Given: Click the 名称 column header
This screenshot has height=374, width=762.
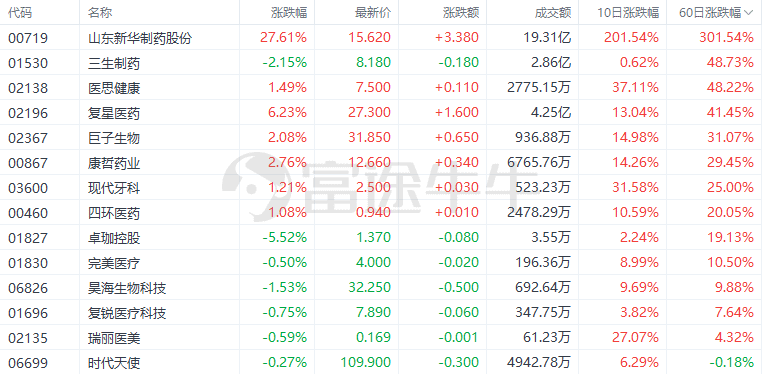Looking at the screenshot, I should coord(99,13).
